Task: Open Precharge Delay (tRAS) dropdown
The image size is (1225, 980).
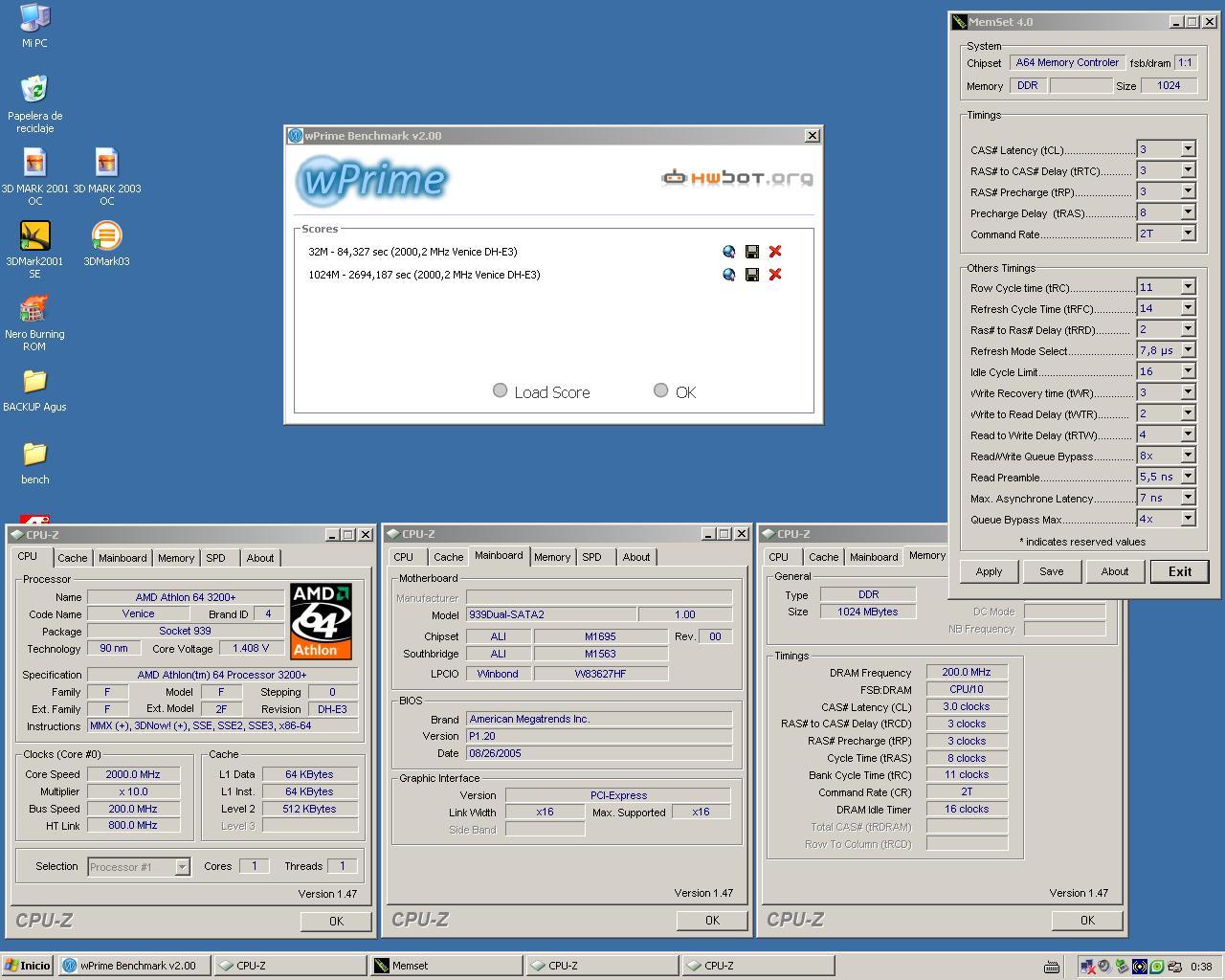Action: 1188,212
